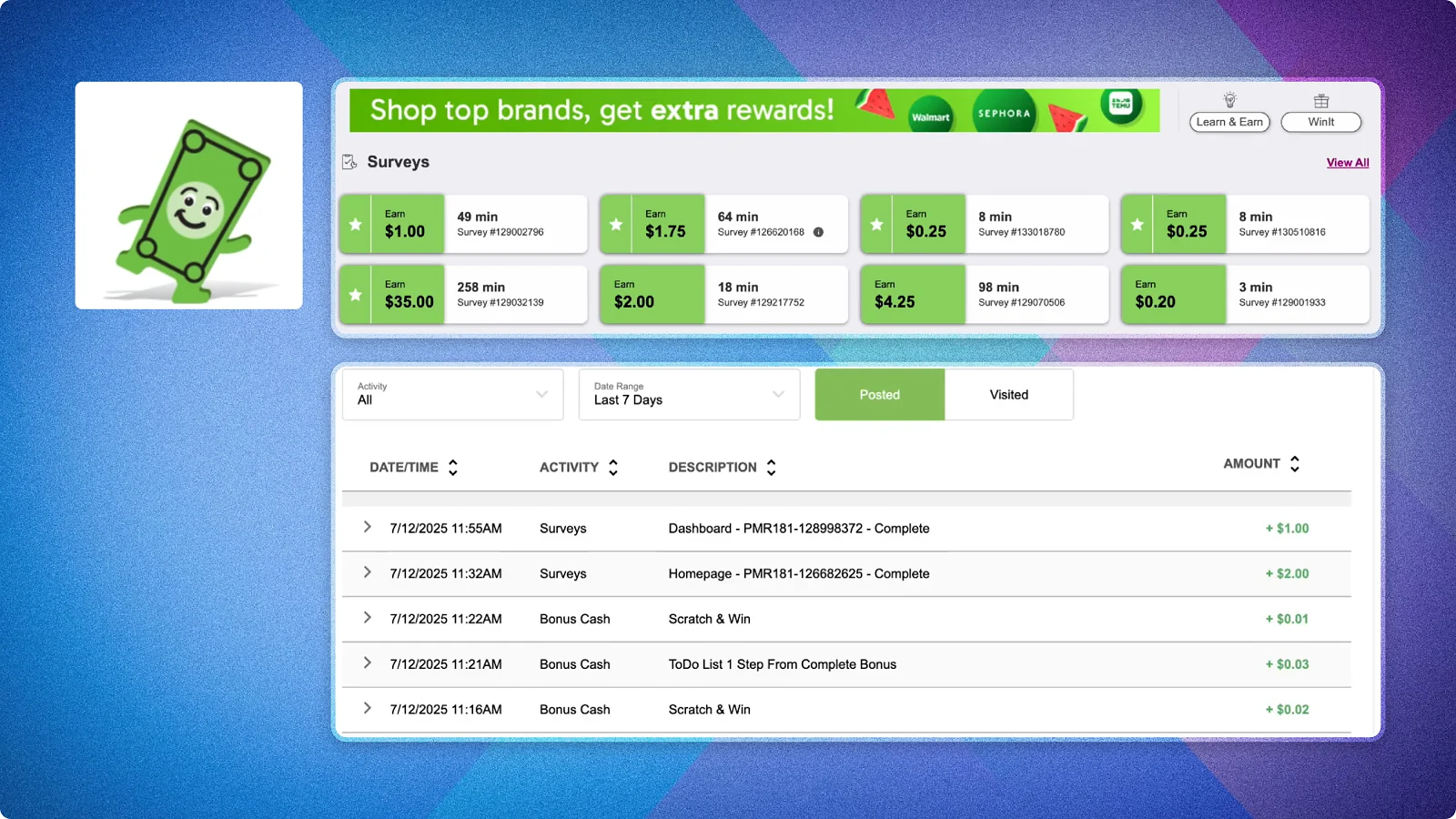The height and width of the screenshot is (819, 1456).
Task: Switch to the Visited tab
Action: coord(1009,394)
